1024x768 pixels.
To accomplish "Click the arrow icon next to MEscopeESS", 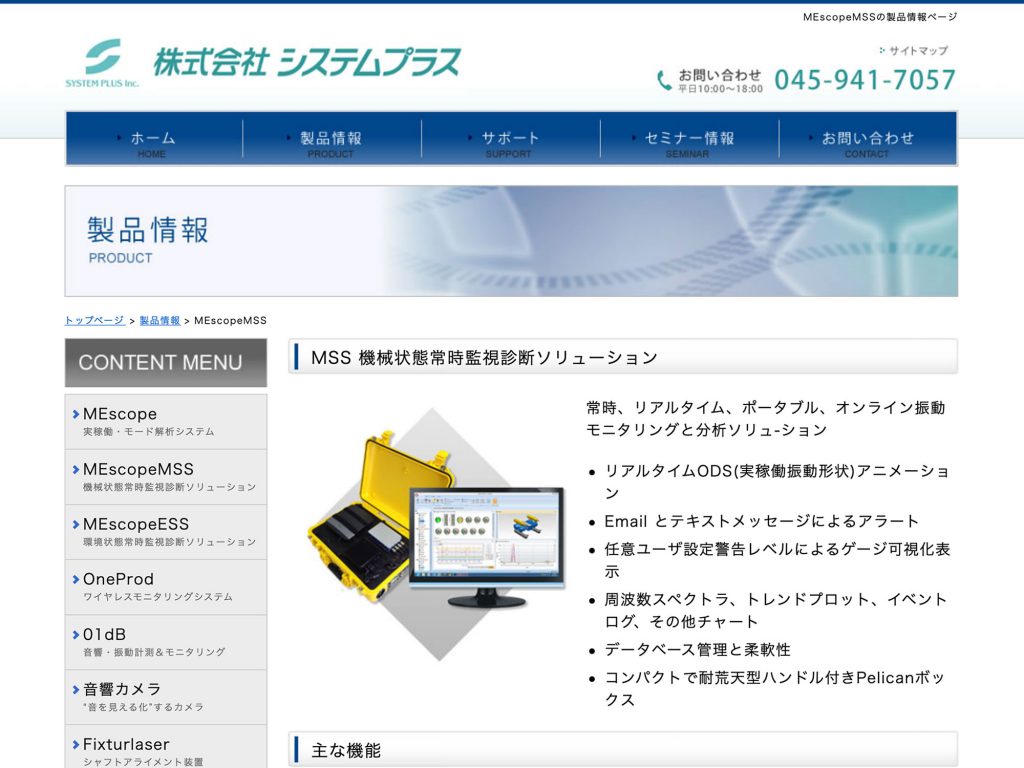I will click(x=76, y=524).
